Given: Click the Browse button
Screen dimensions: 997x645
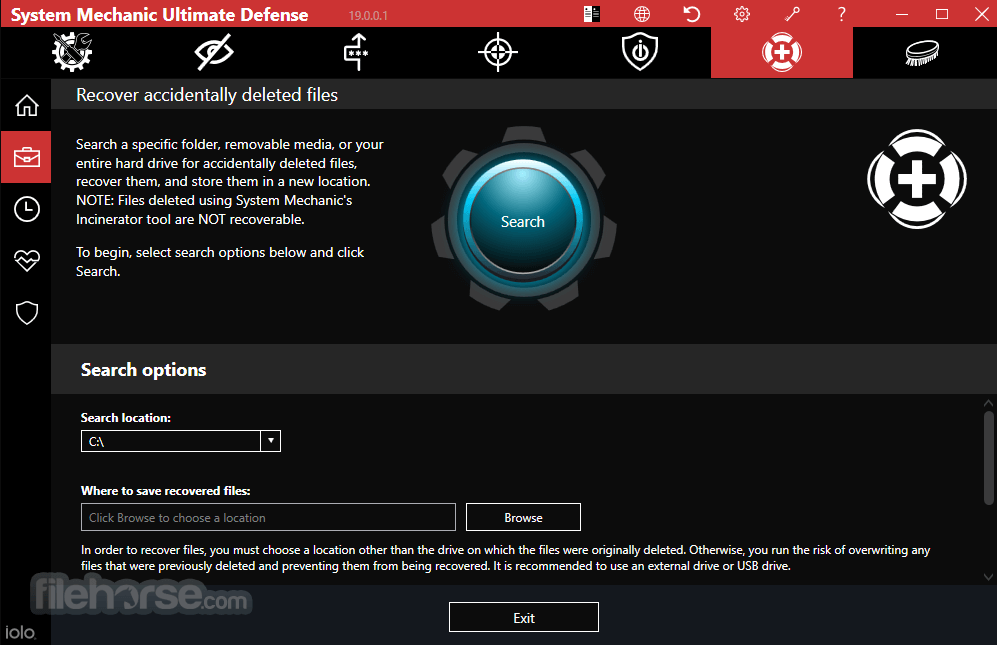Looking at the screenshot, I should click(523, 517).
